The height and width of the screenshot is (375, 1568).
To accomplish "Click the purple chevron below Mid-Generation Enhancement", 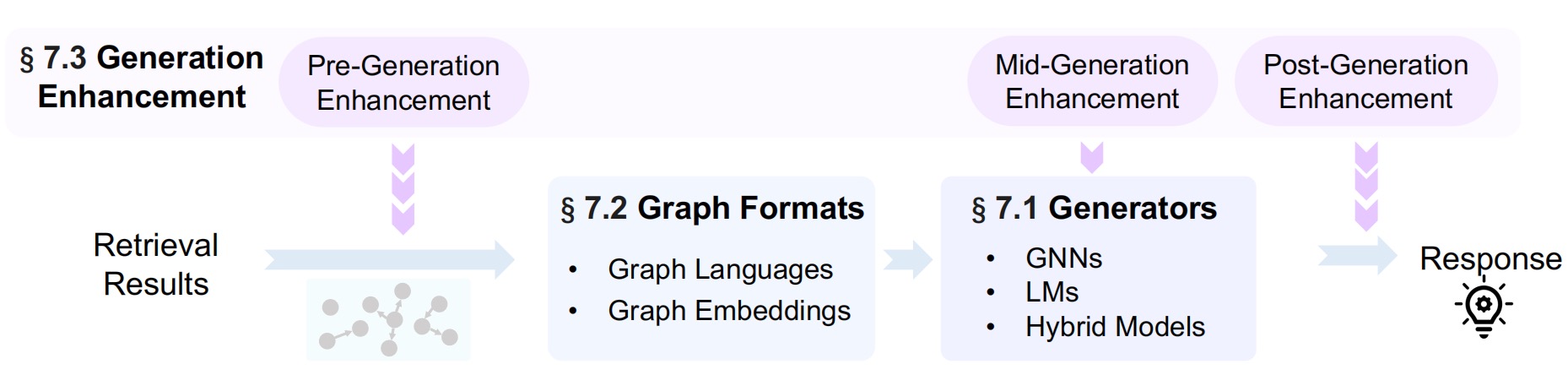I will (x=1092, y=158).
